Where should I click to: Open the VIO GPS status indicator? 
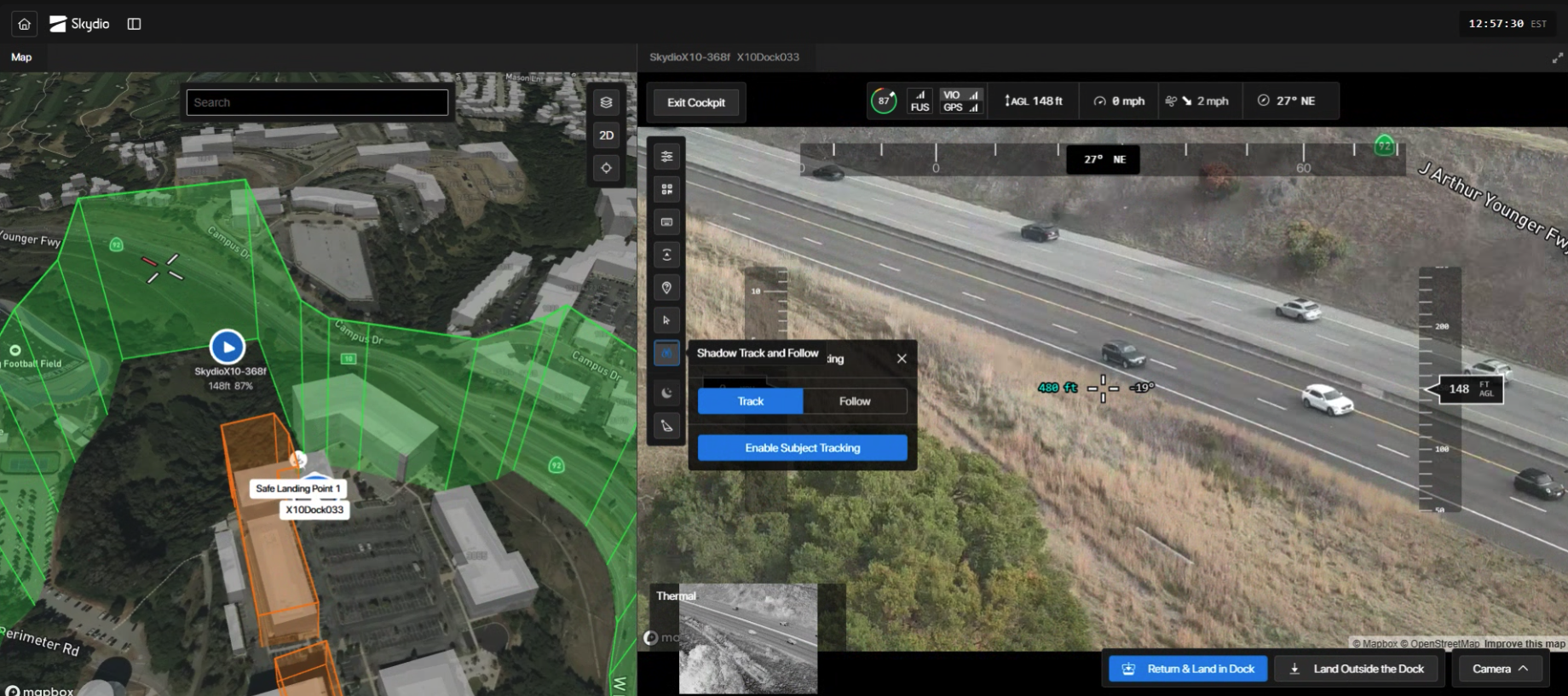point(961,101)
